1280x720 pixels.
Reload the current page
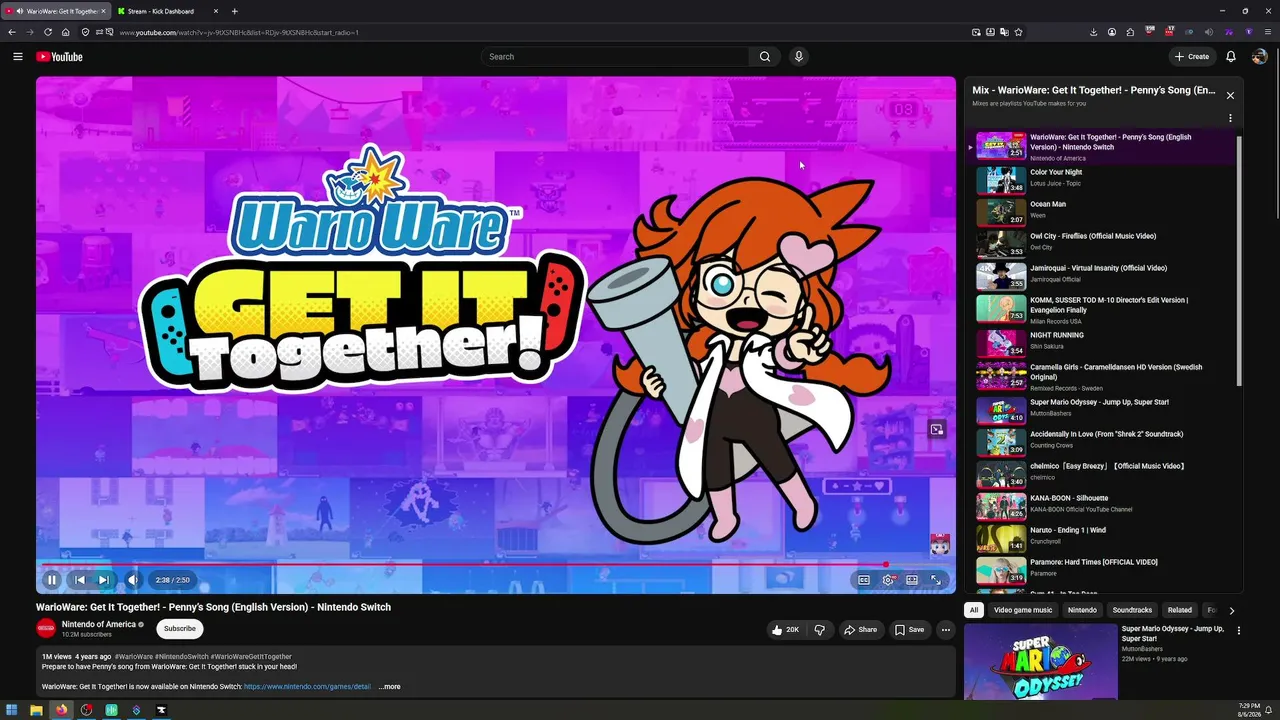click(x=47, y=32)
